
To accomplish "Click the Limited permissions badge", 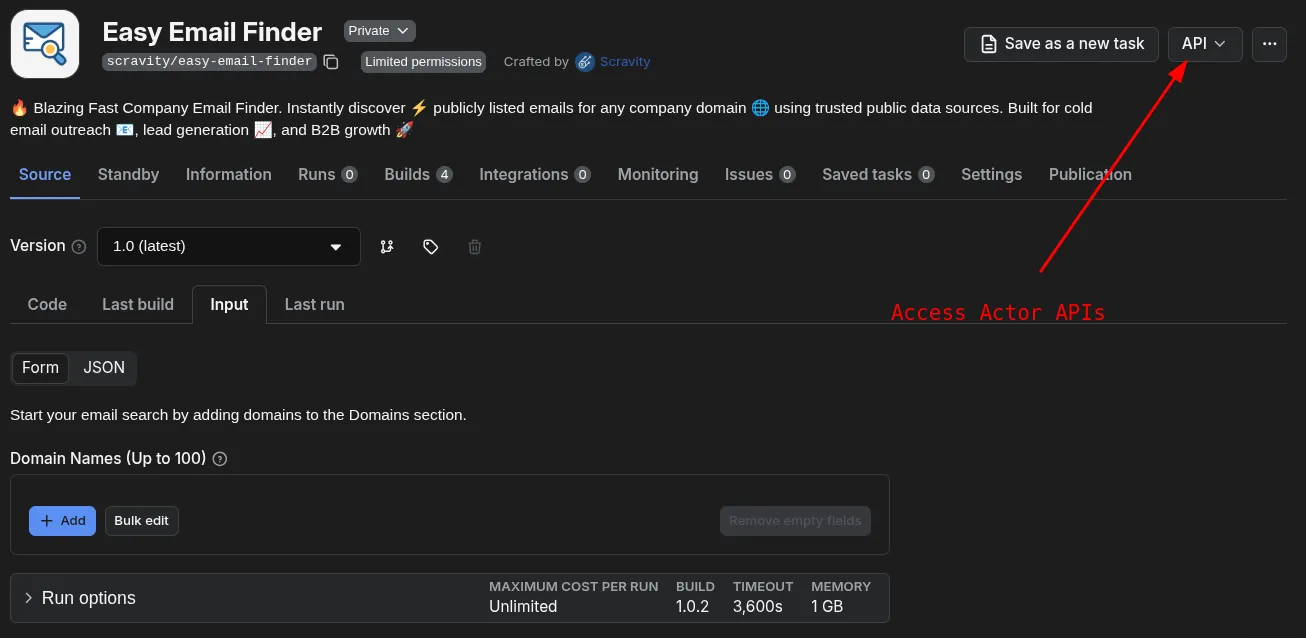I will (x=423, y=61).
